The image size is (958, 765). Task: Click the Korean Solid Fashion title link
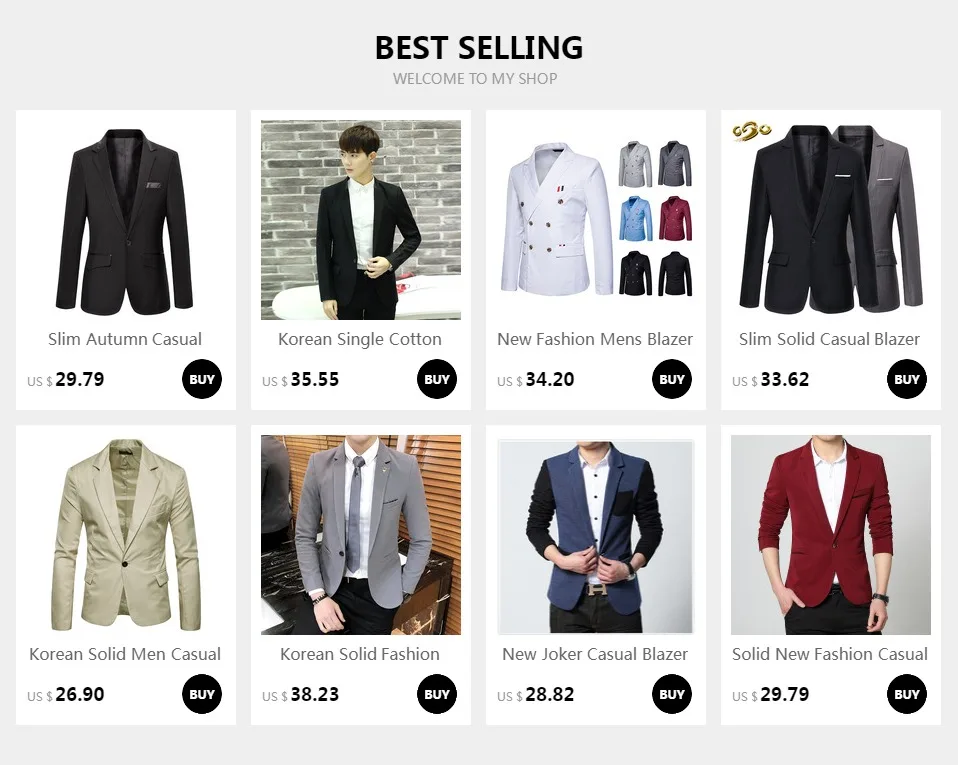[x=360, y=654]
